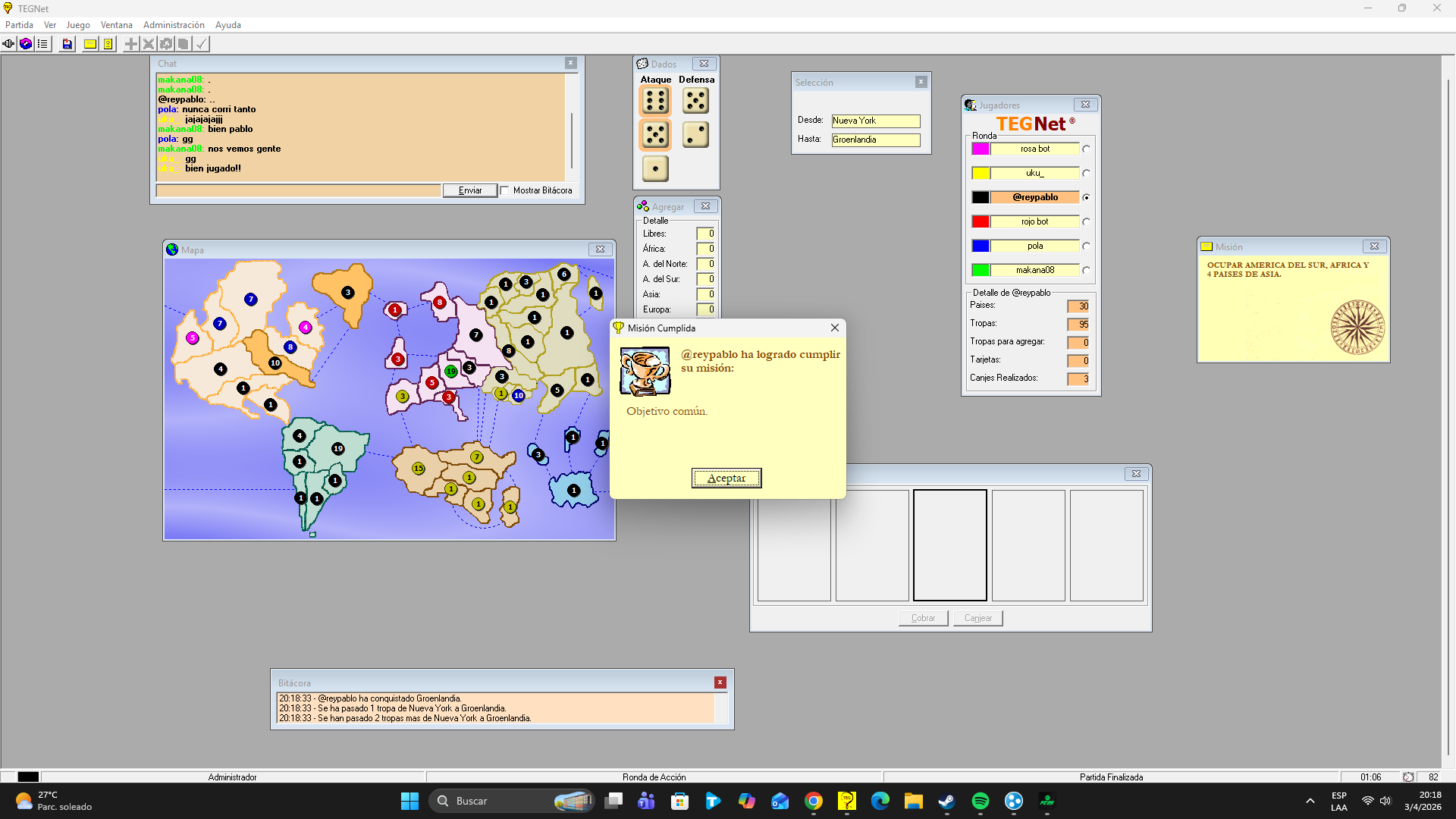This screenshot has height=819, width=1456.
Task: Open the Juego menu
Action: [x=77, y=25]
